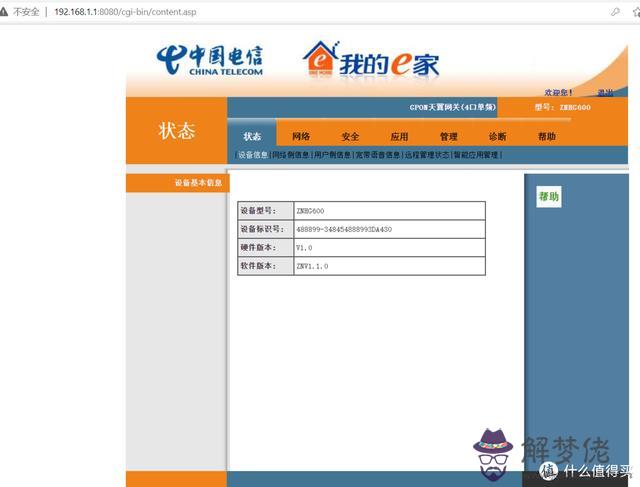Click the address bar URL 192.168.1.1:8080
This screenshot has width=640, height=487.
tap(125, 12)
